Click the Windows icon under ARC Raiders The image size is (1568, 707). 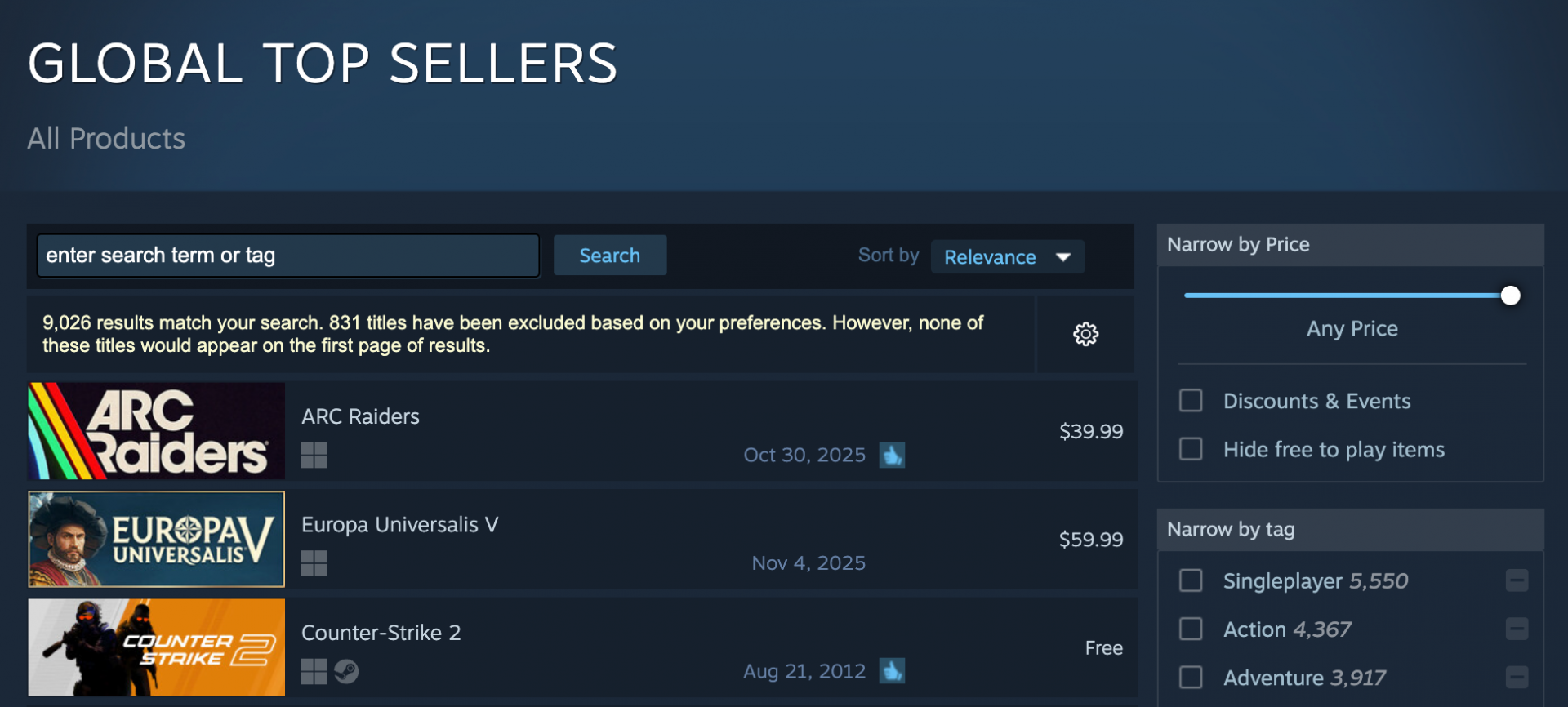(314, 455)
